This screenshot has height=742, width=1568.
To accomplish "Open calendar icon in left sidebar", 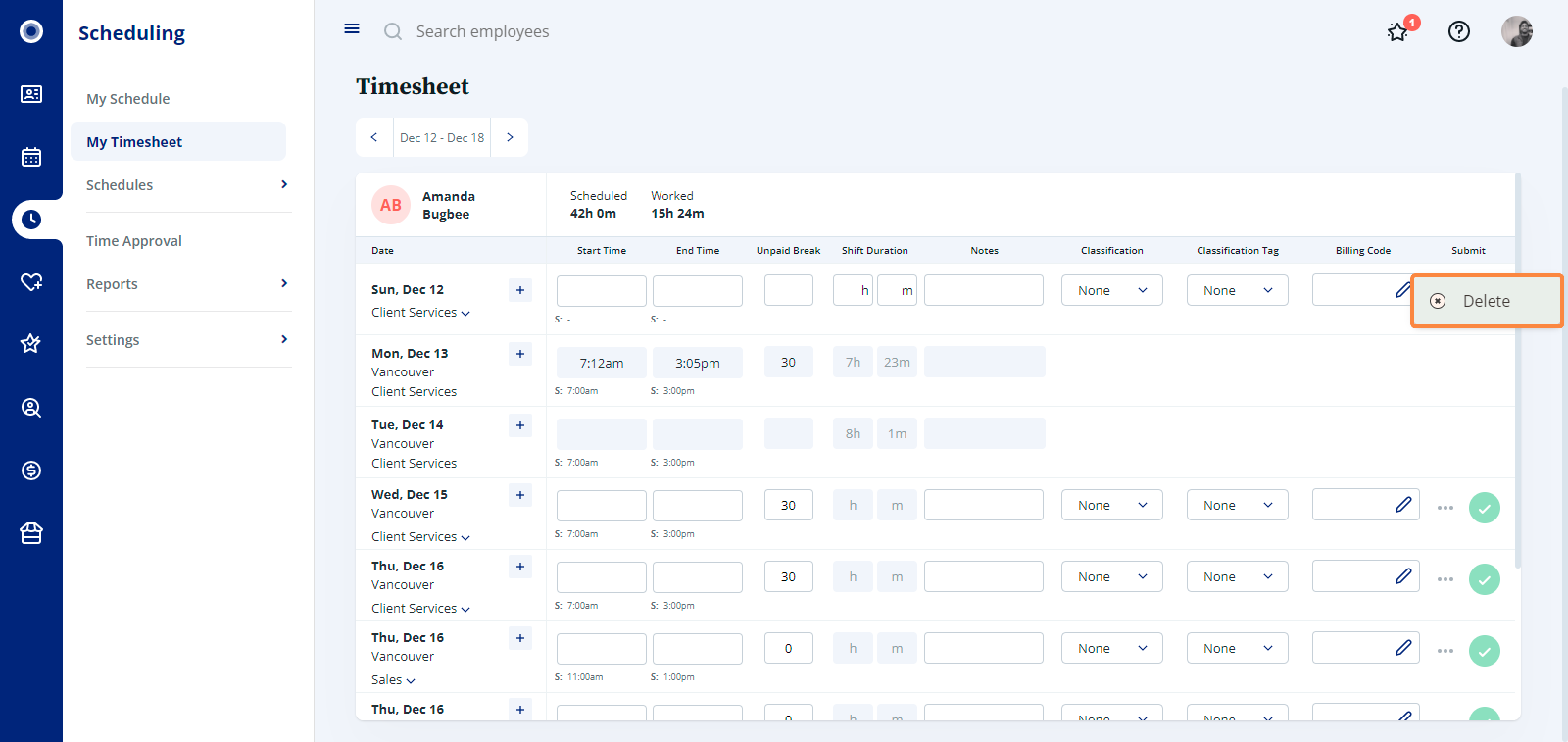I will 31,157.
